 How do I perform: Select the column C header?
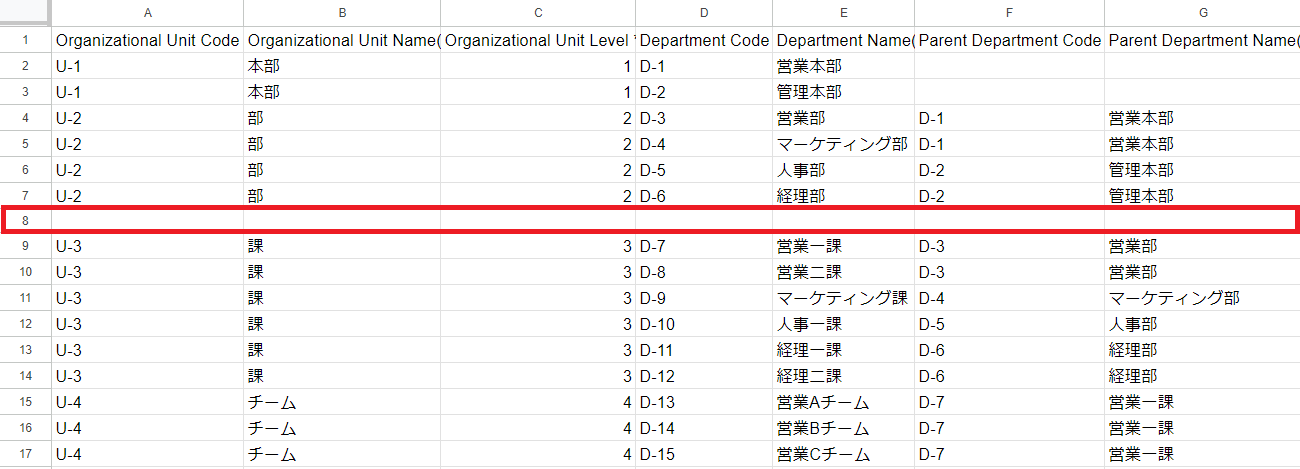[538, 13]
